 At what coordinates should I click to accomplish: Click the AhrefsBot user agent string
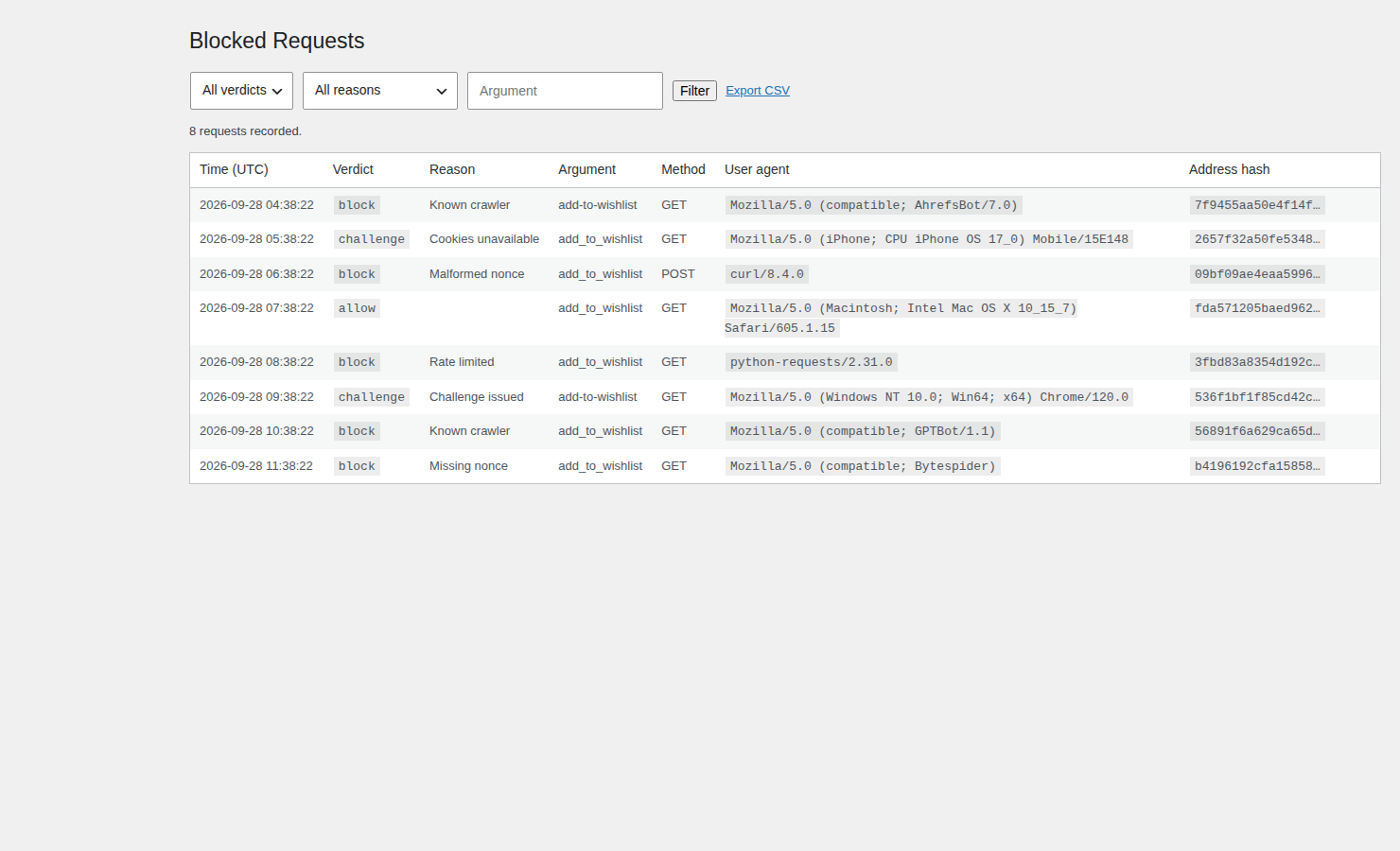(873, 205)
